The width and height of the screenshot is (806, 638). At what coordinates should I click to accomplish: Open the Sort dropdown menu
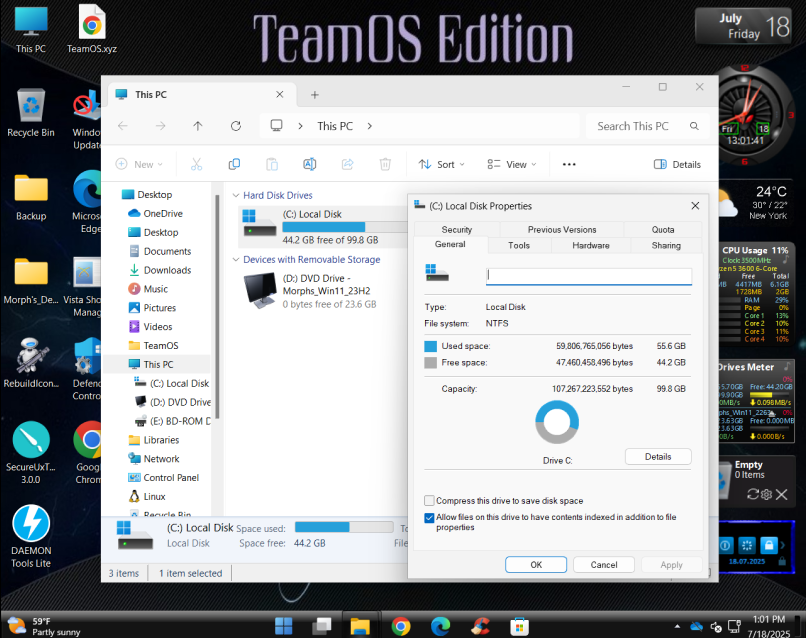point(441,165)
